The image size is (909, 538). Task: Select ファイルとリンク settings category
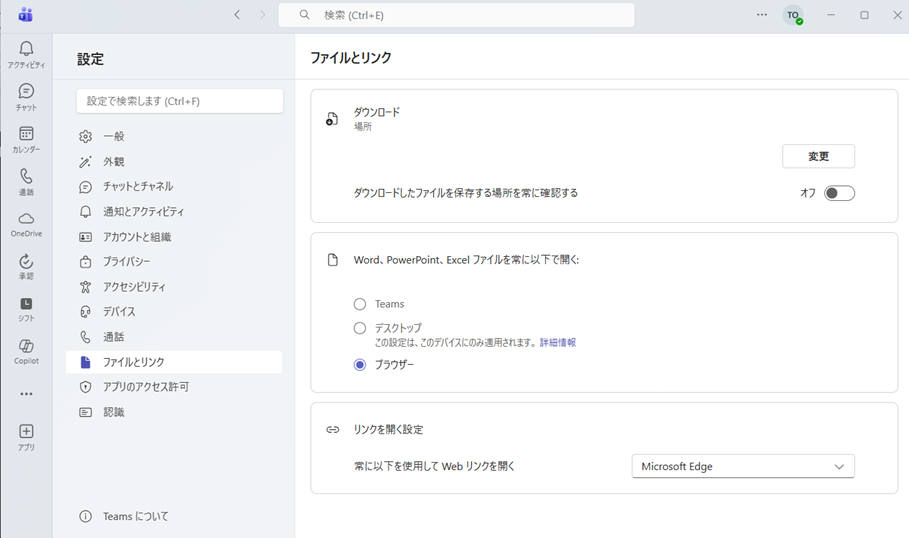(x=174, y=362)
